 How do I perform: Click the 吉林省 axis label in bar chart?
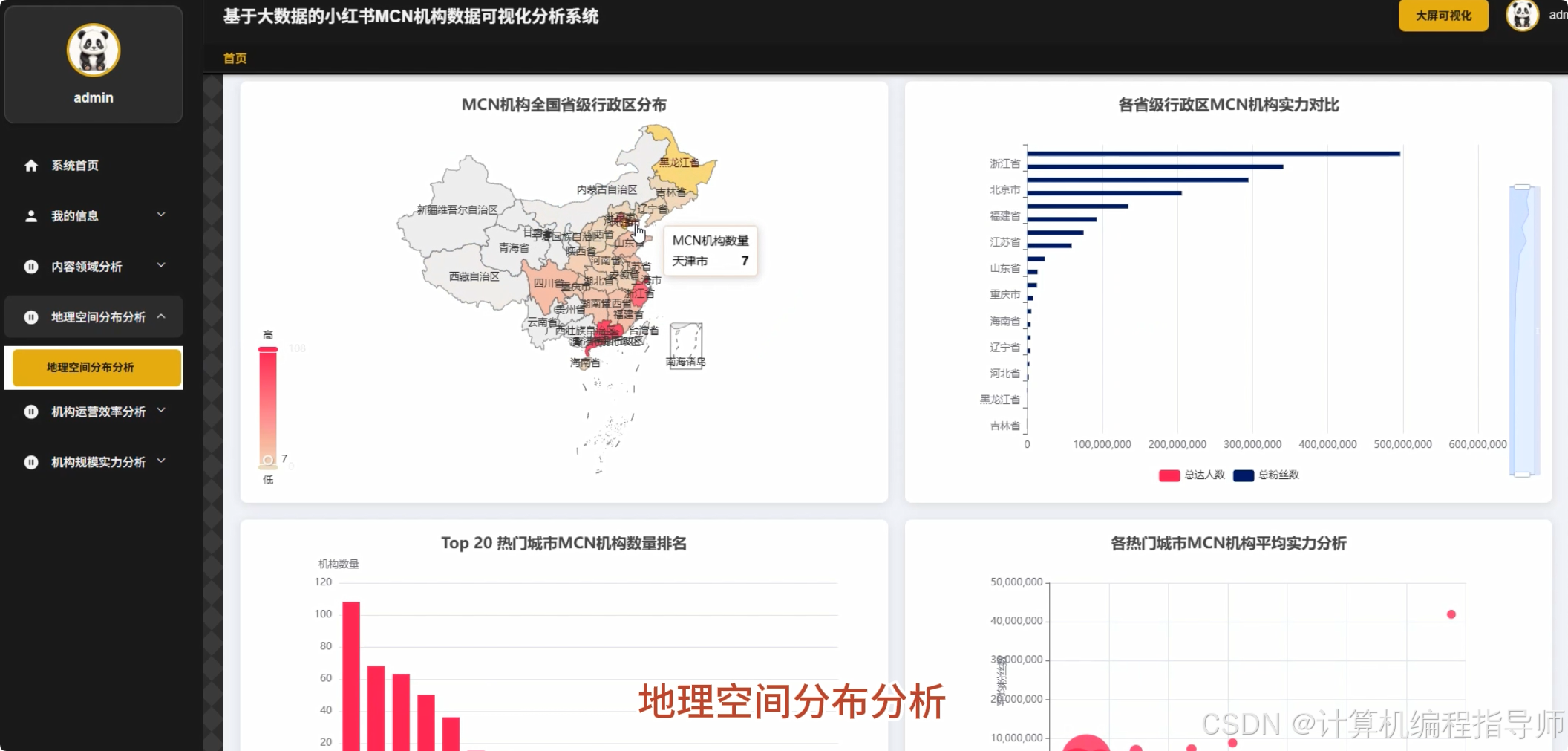click(1004, 426)
